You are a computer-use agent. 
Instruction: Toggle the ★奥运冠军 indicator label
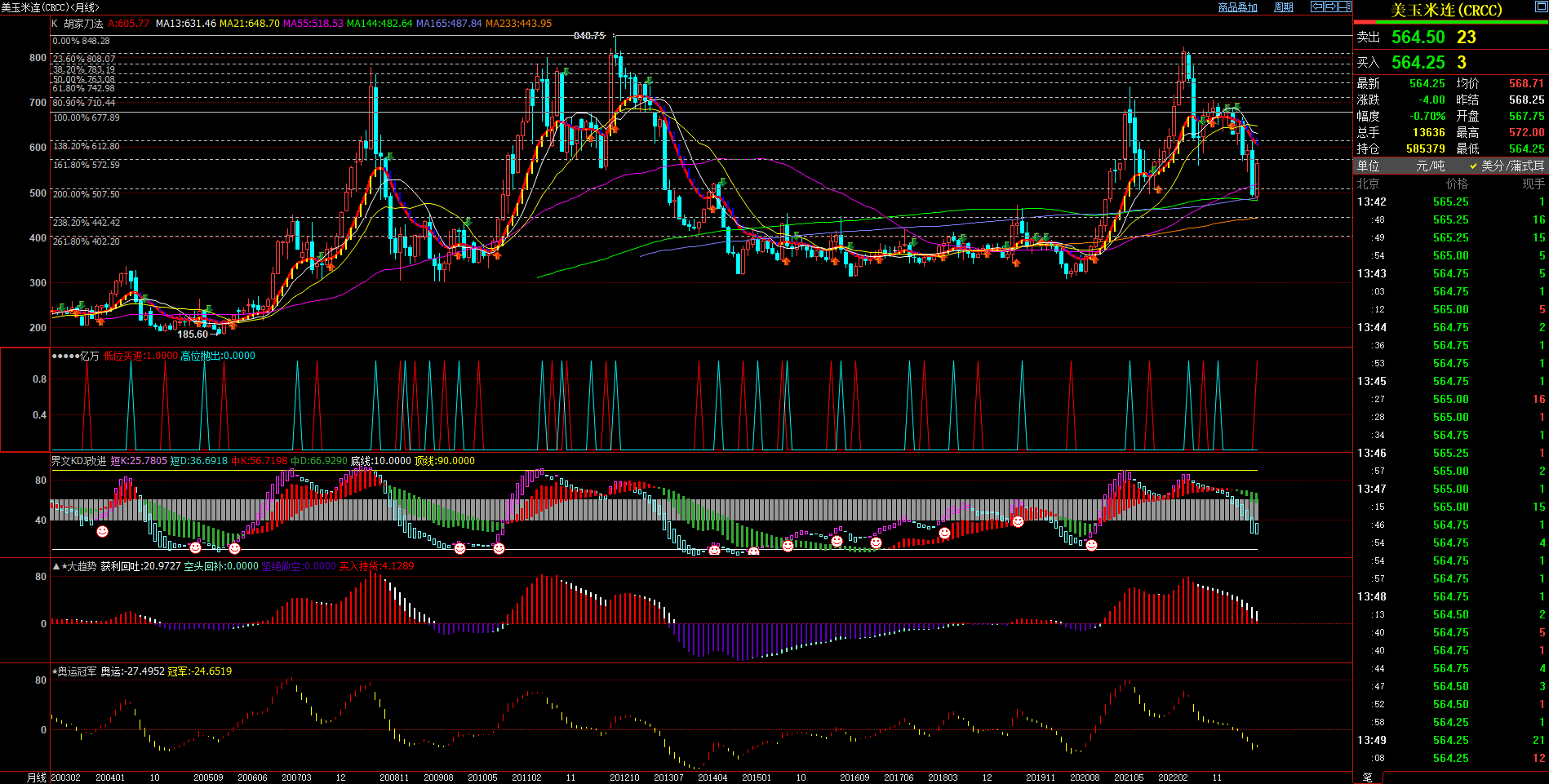[x=75, y=671]
